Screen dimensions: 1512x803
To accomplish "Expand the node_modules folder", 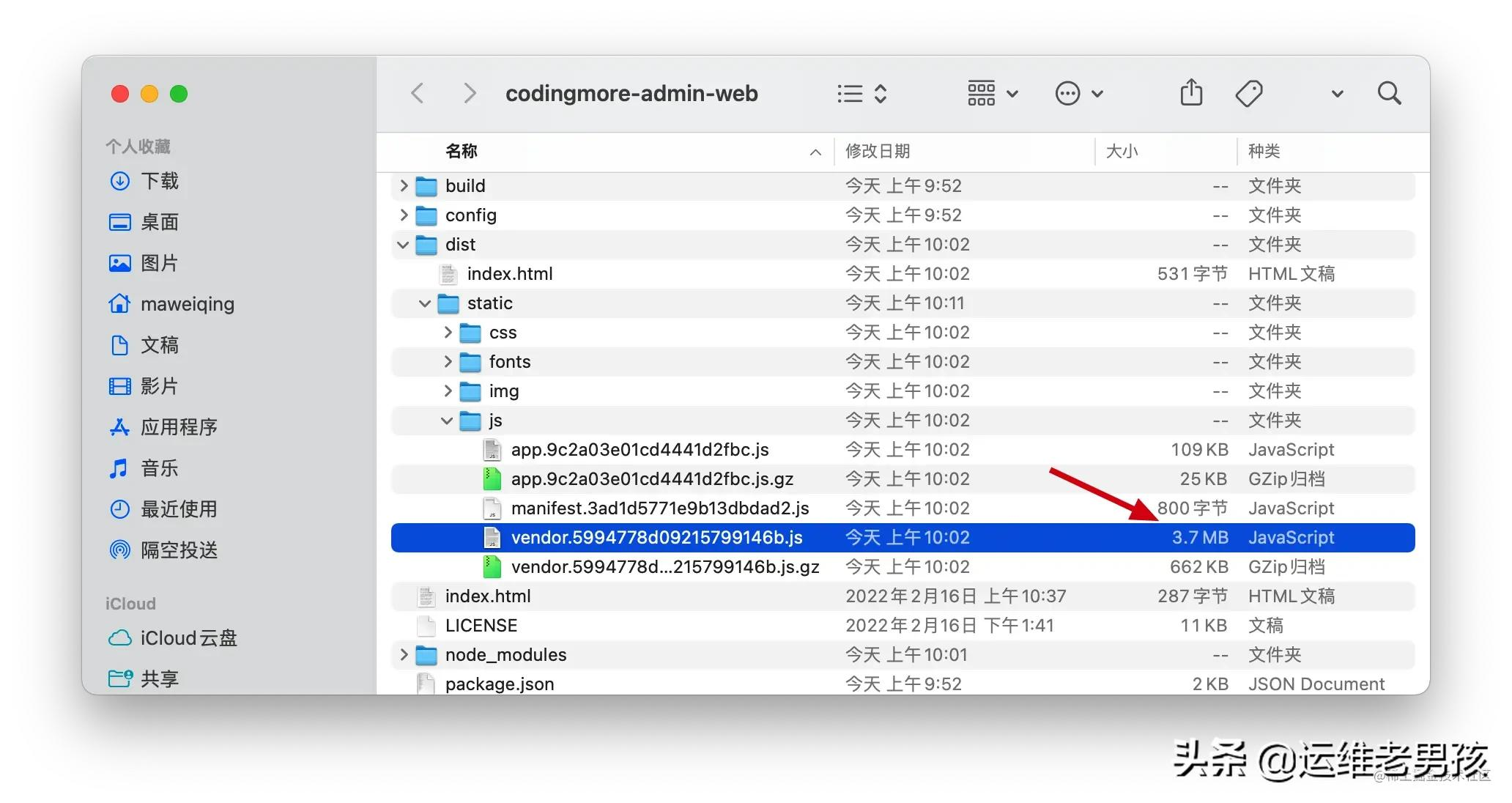I will point(404,654).
